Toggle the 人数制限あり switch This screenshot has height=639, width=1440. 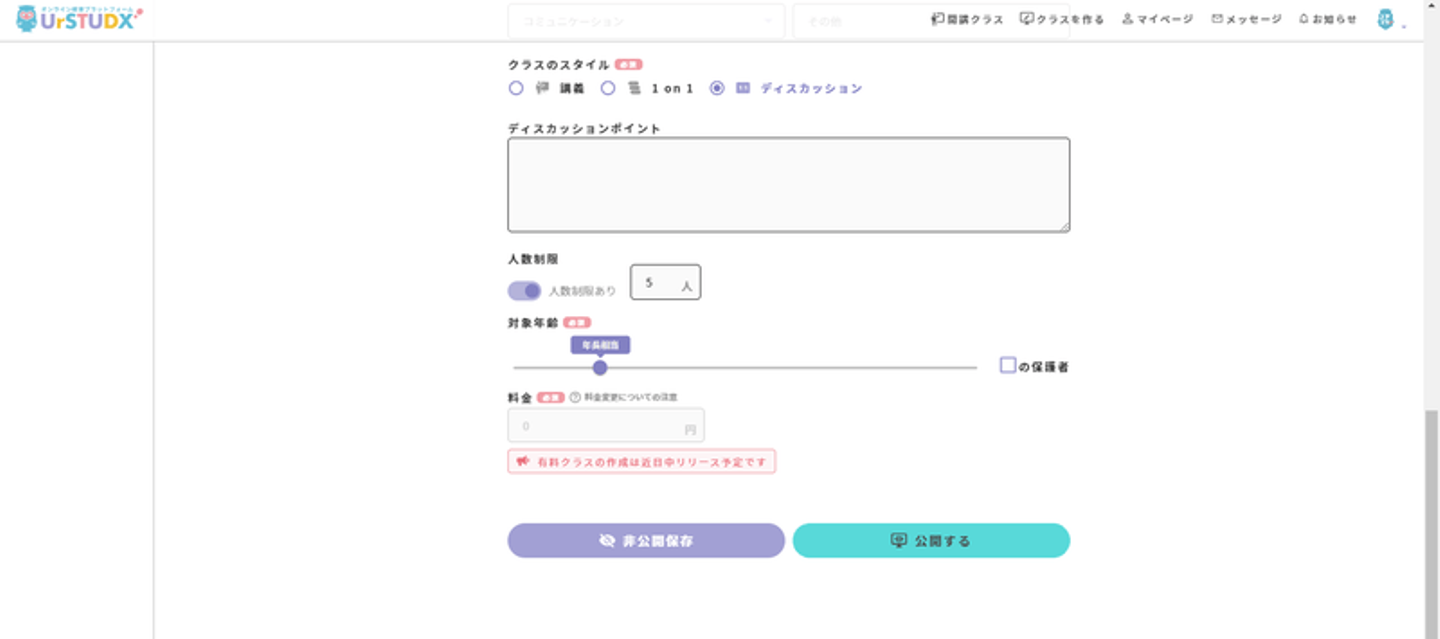click(x=525, y=291)
